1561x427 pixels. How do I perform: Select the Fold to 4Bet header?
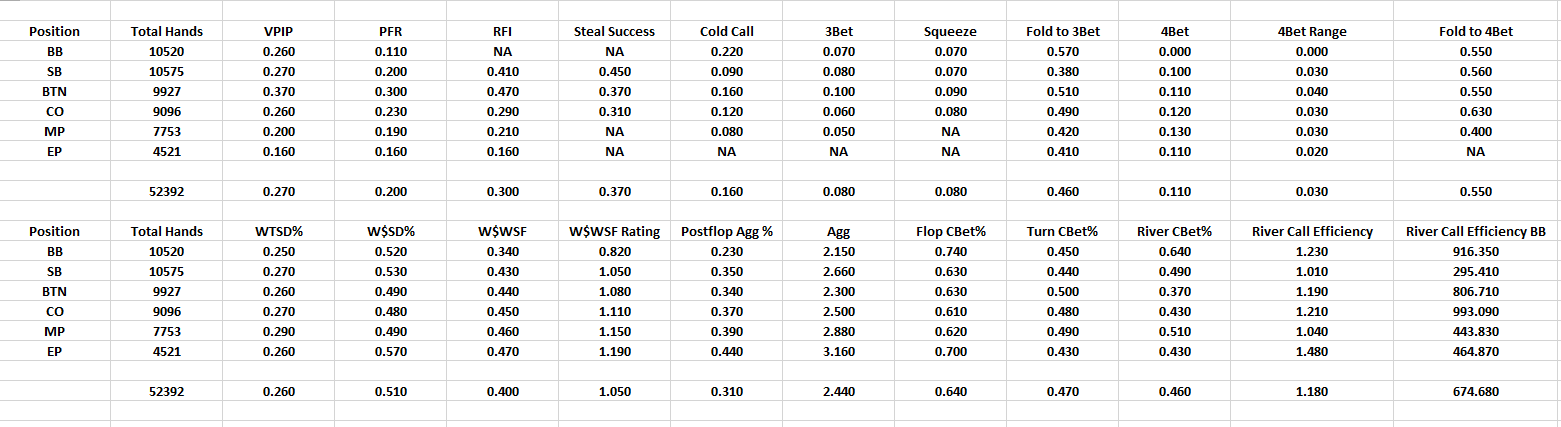pos(1475,31)
